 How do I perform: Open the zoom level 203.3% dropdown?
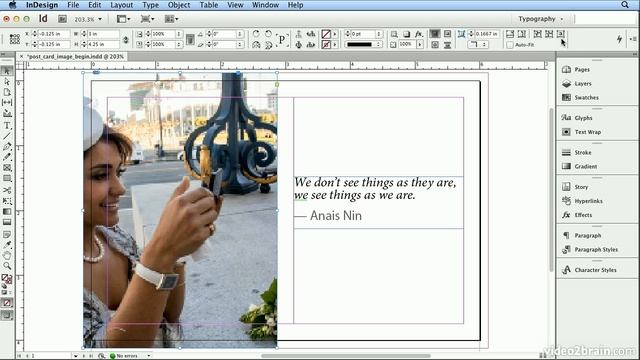[x=100, y=19]
